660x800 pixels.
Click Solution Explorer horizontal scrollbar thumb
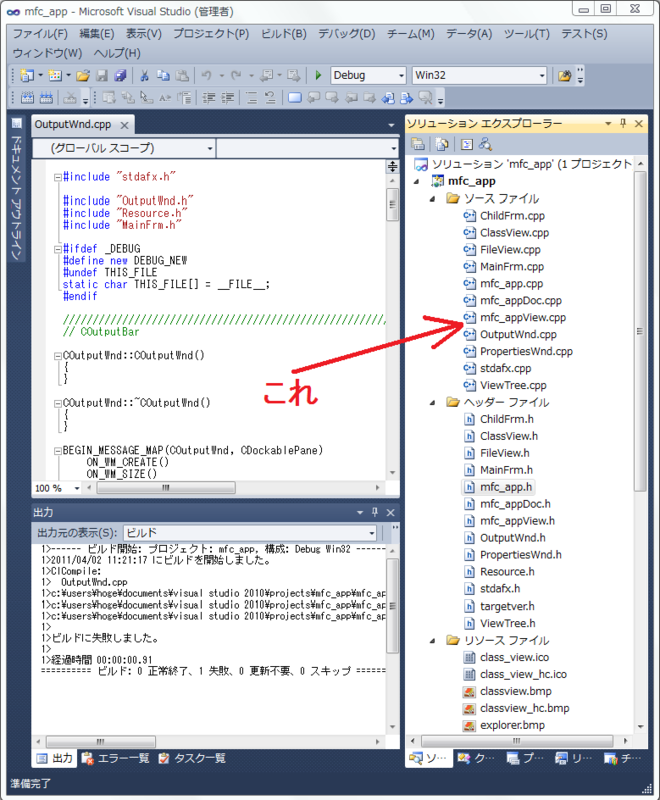[517, 740]
